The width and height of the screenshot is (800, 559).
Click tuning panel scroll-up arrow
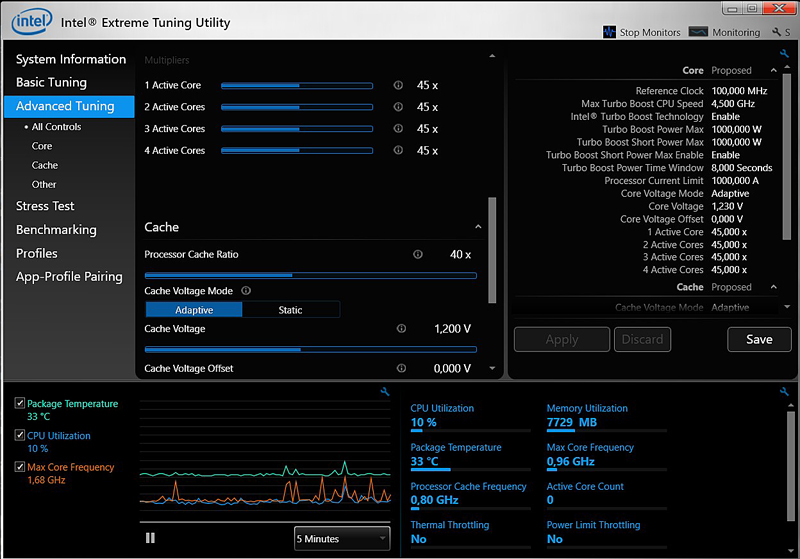pos(492,56)
